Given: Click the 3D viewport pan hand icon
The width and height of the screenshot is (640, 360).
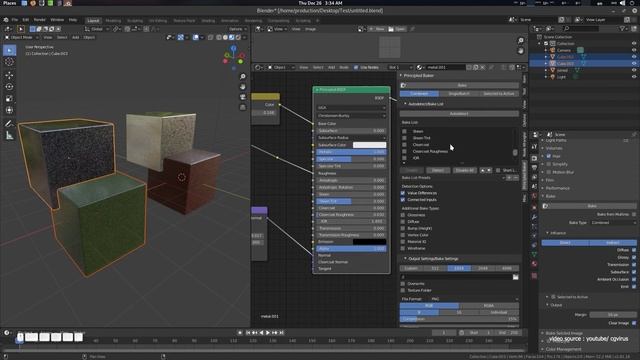Looking at the screenshot, I should [243, 87].
